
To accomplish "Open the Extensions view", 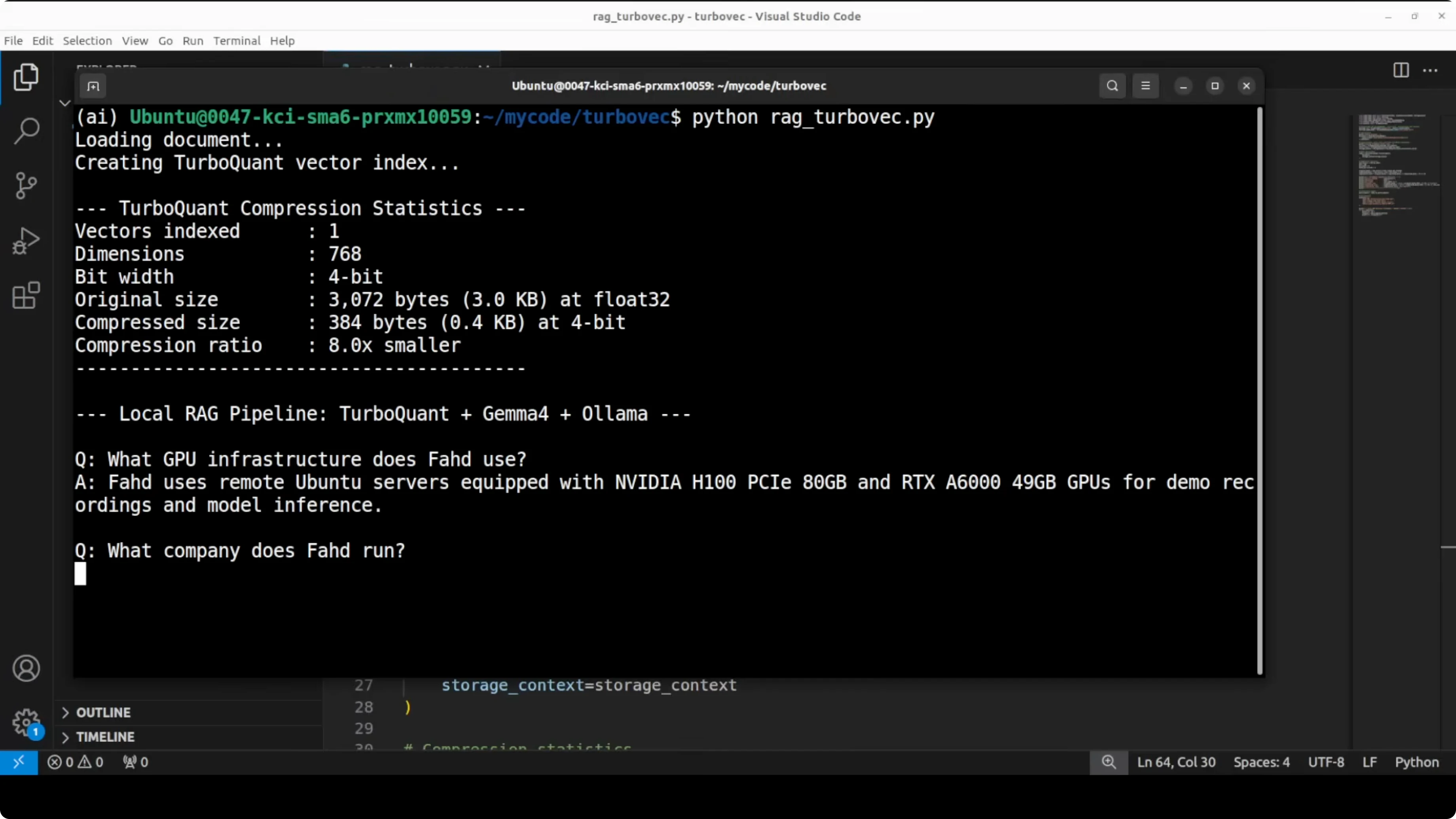I will (26, 296).
